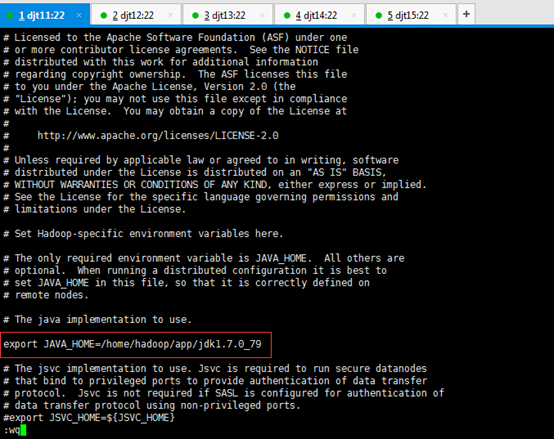Select the djt13:22 session tab
This screenshot has height=439, width=554.
click(228, 15)
